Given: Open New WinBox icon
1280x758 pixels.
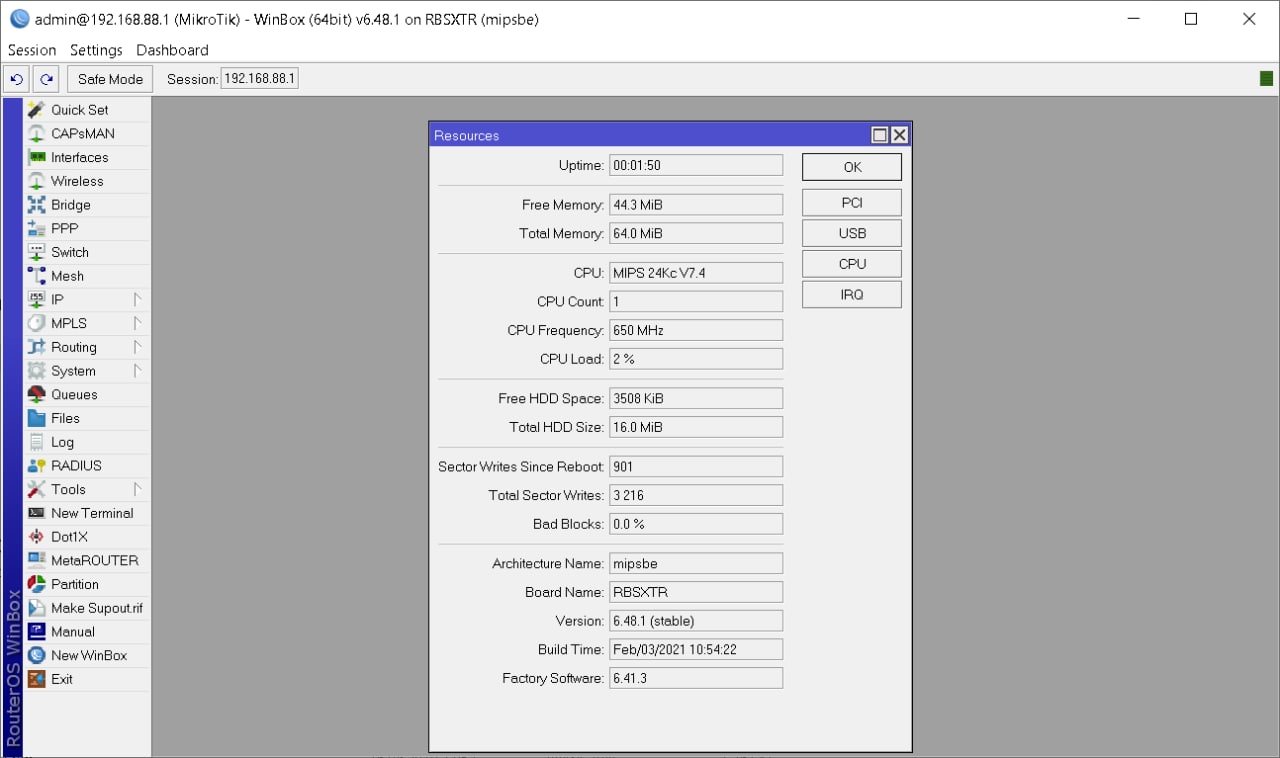Looking at the screenshot, I should [x=36, y=655].
